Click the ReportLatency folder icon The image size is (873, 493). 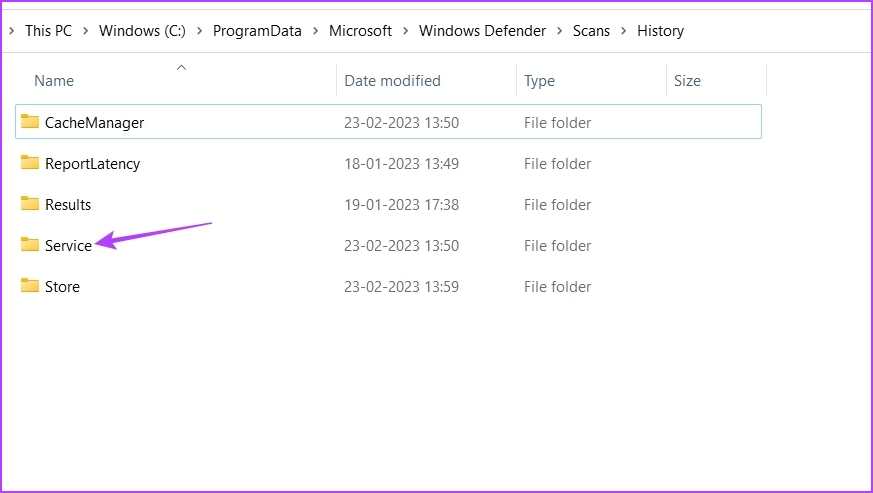pos(30,162)
